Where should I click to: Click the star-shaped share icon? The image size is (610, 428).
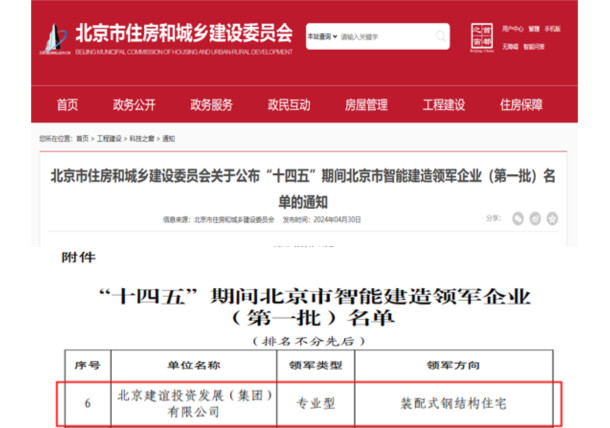[552, 219]
